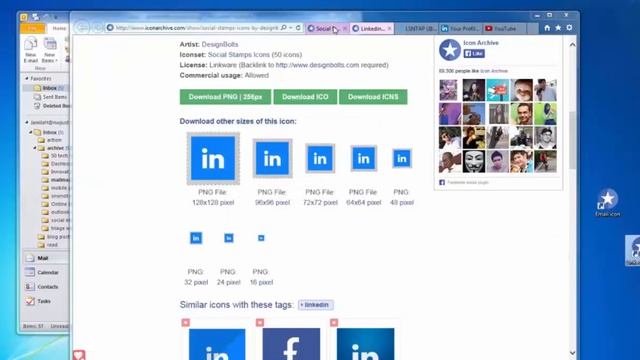Switch to the Your Profile LinkedIn tab
The image size is (640, 360).
[461, 29]
